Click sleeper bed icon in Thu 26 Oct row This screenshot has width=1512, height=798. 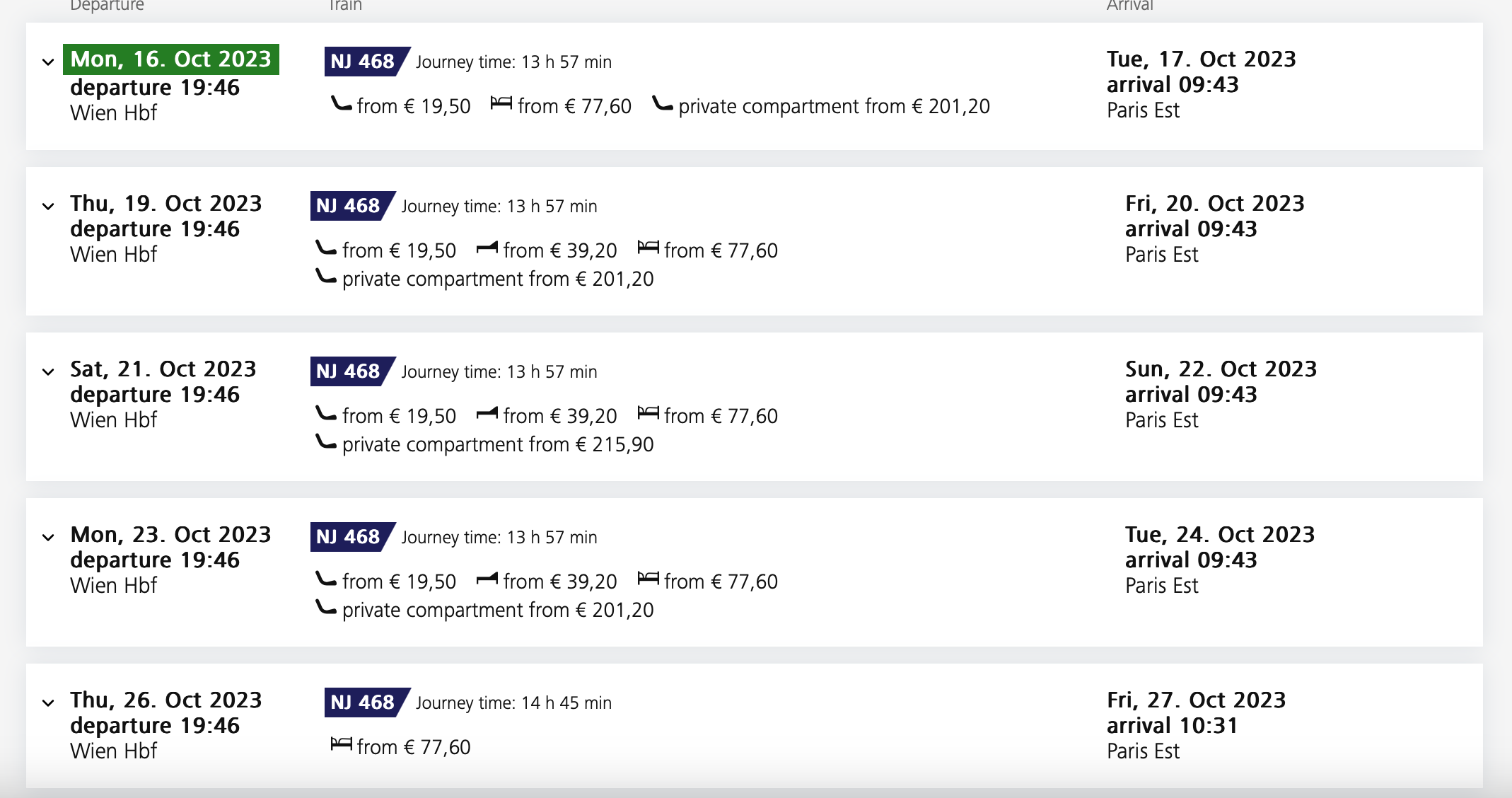(342, 744)
